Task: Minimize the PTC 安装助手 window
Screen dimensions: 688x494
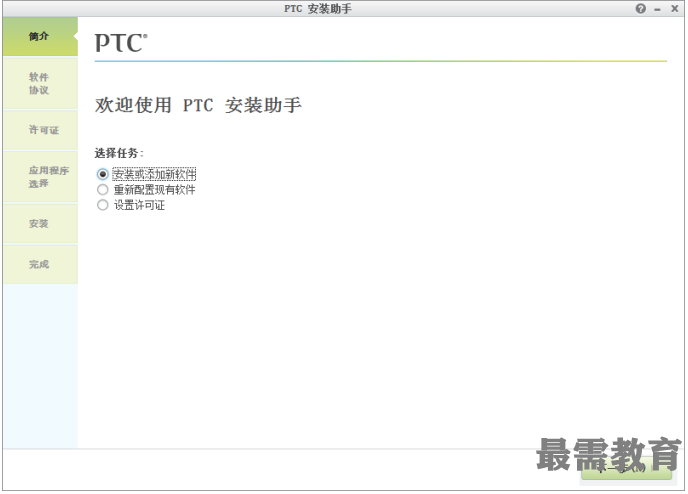Action: click(x=657, y=9)
